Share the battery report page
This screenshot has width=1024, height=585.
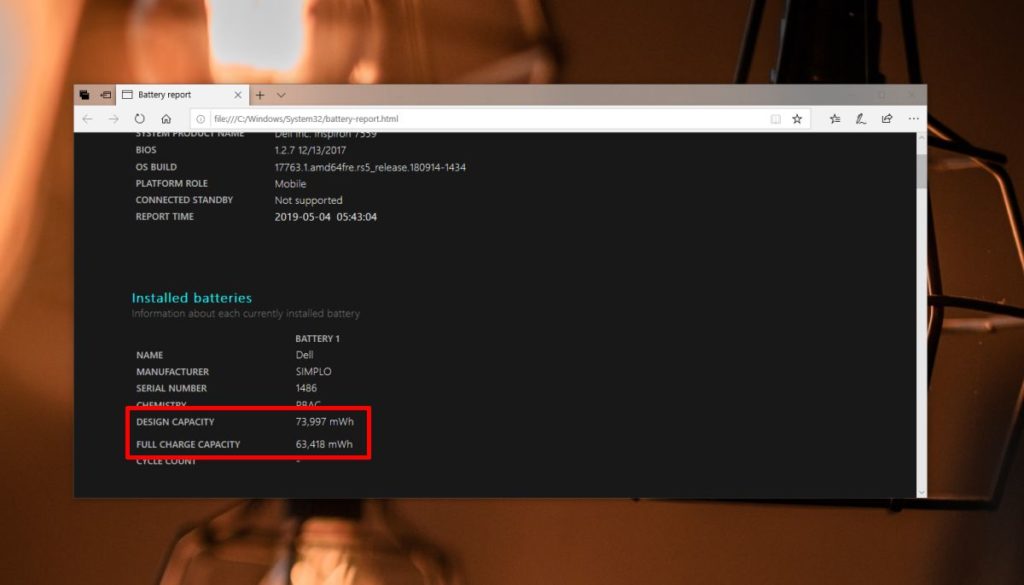[887, 118]
